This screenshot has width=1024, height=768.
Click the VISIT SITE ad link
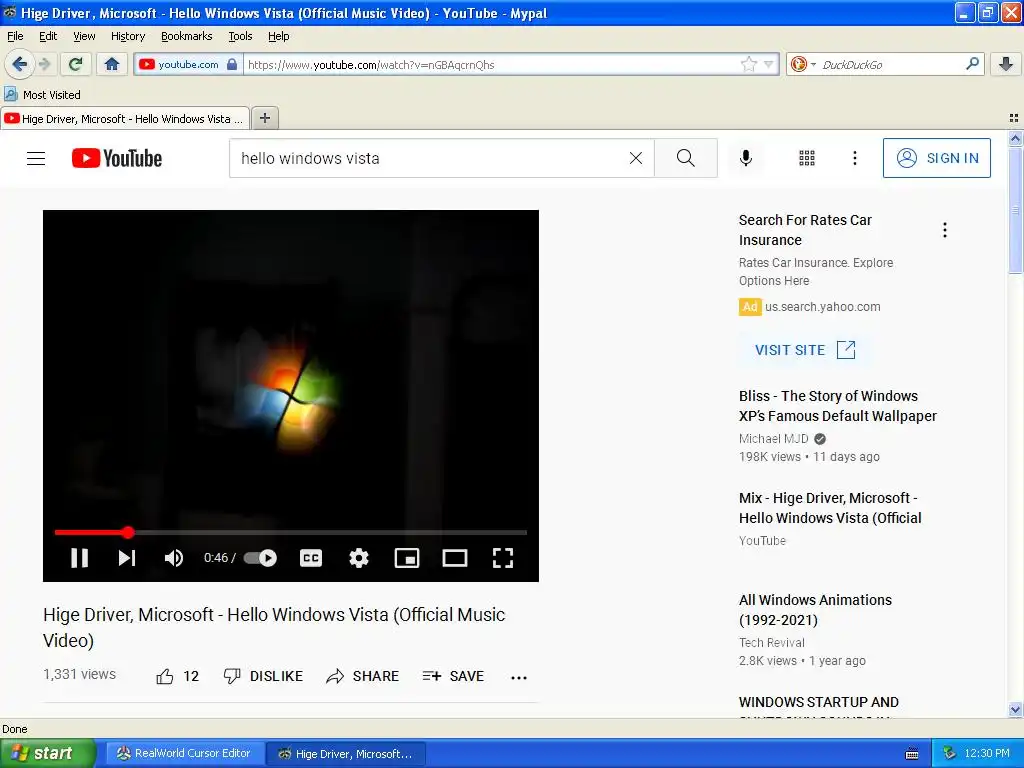coord(805,350)
